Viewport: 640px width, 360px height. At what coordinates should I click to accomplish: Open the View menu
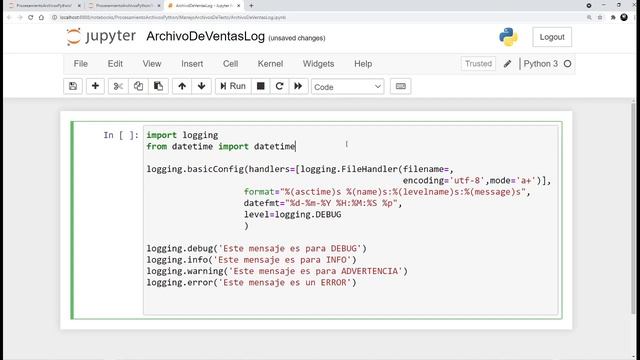tap(152, 64)
